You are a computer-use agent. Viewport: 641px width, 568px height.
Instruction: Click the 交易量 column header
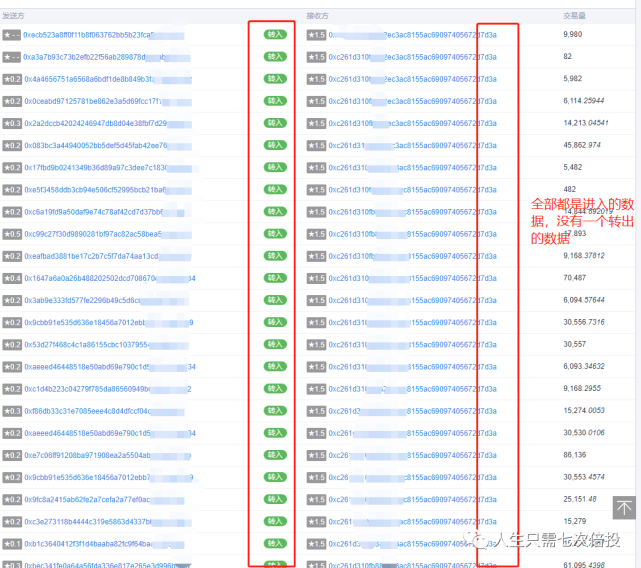[x=574, y=16]
